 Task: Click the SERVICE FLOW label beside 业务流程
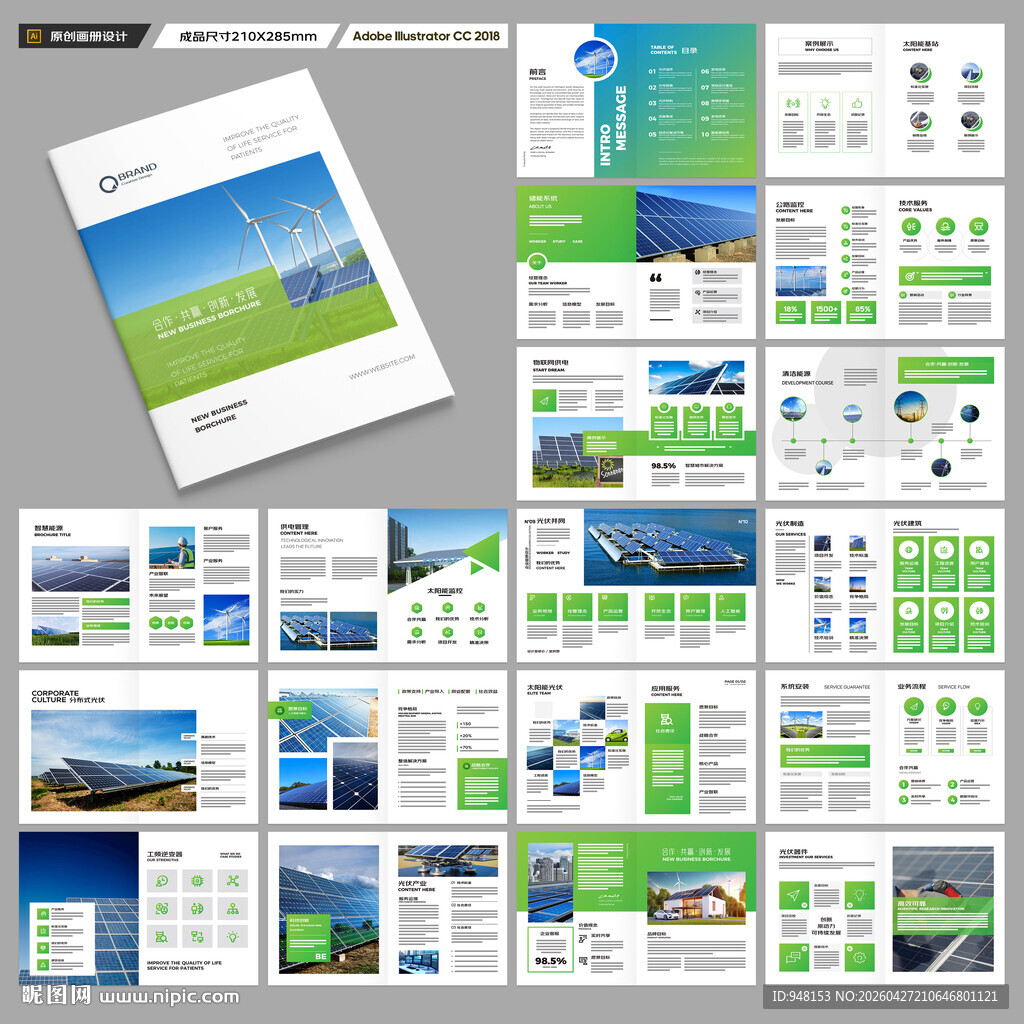[954, 687]
